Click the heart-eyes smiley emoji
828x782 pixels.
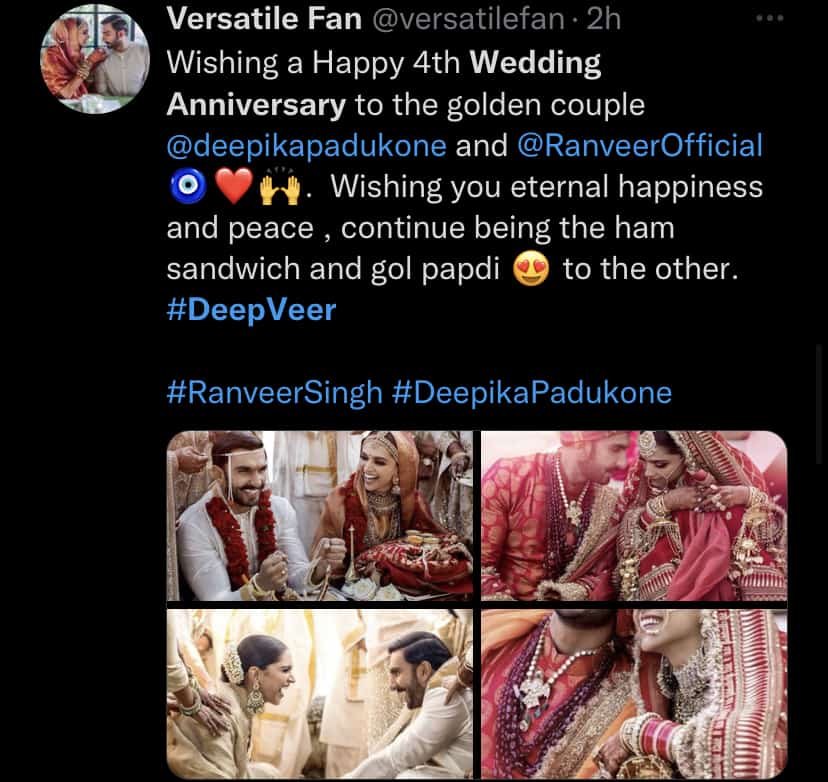click(x=530, y=270)
